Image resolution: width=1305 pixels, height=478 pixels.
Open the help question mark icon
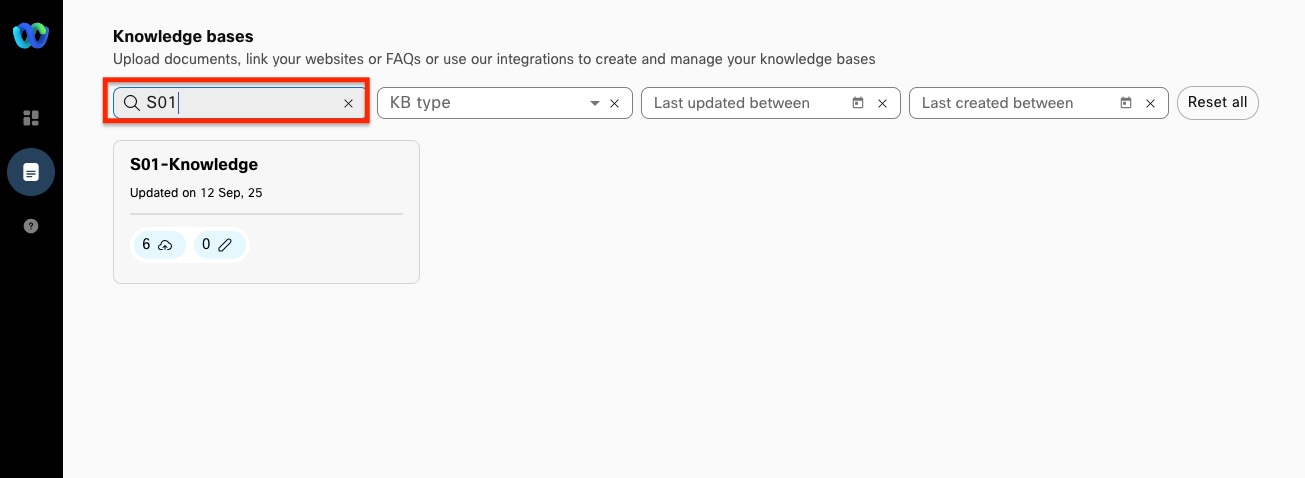[31, 226]
